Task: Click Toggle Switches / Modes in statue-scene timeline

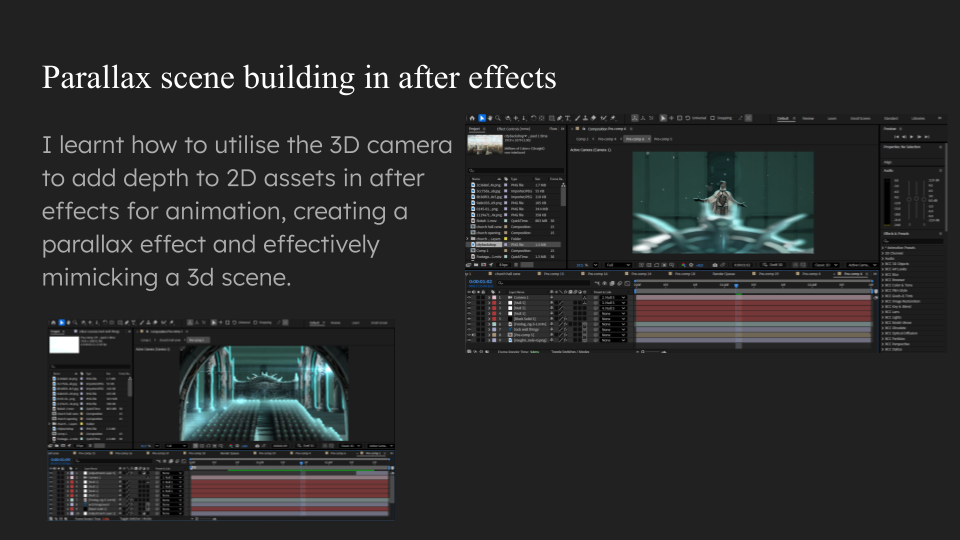Action: 570,351
